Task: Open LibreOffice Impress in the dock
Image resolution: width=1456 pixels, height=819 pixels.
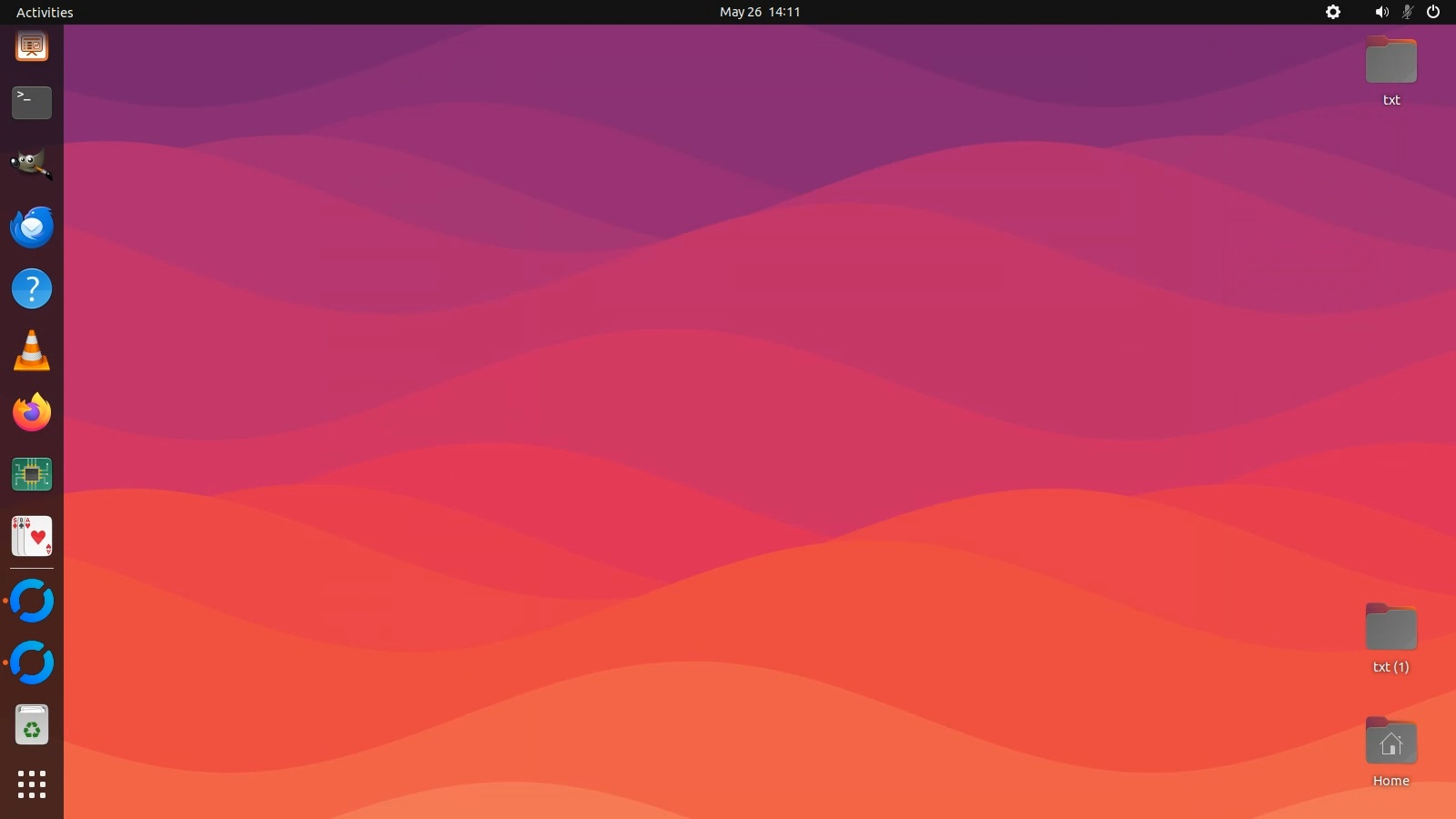Action: tap(32, 45)
